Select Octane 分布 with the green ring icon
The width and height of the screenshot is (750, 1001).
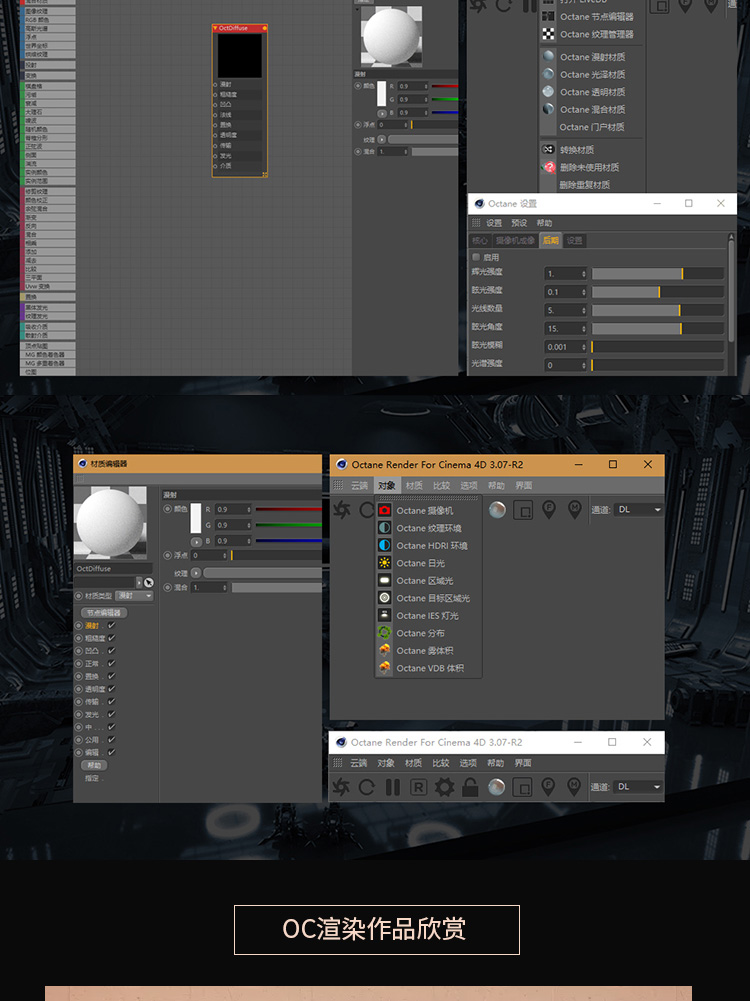pos(428,633)
